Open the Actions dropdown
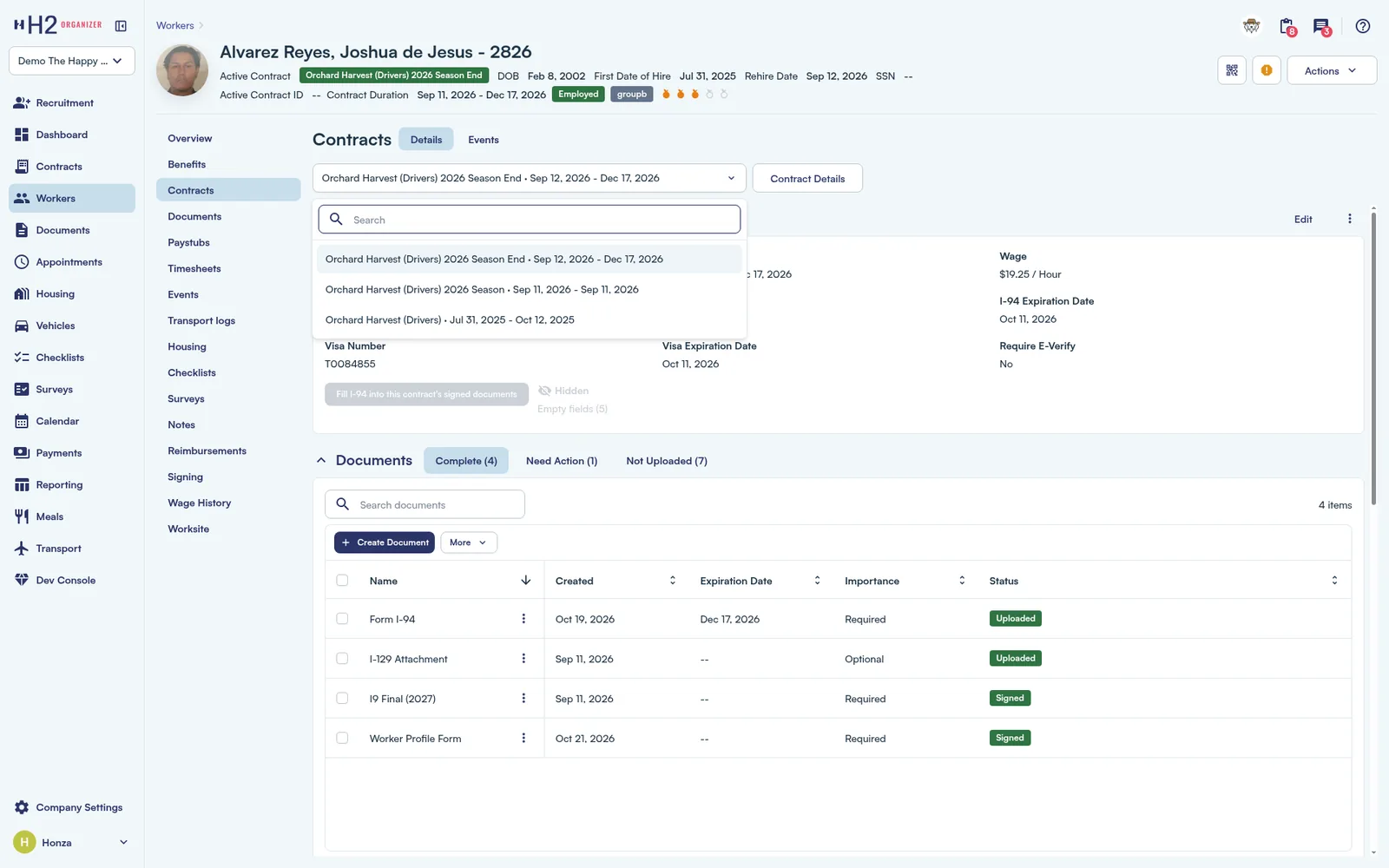 (1332, 70)
